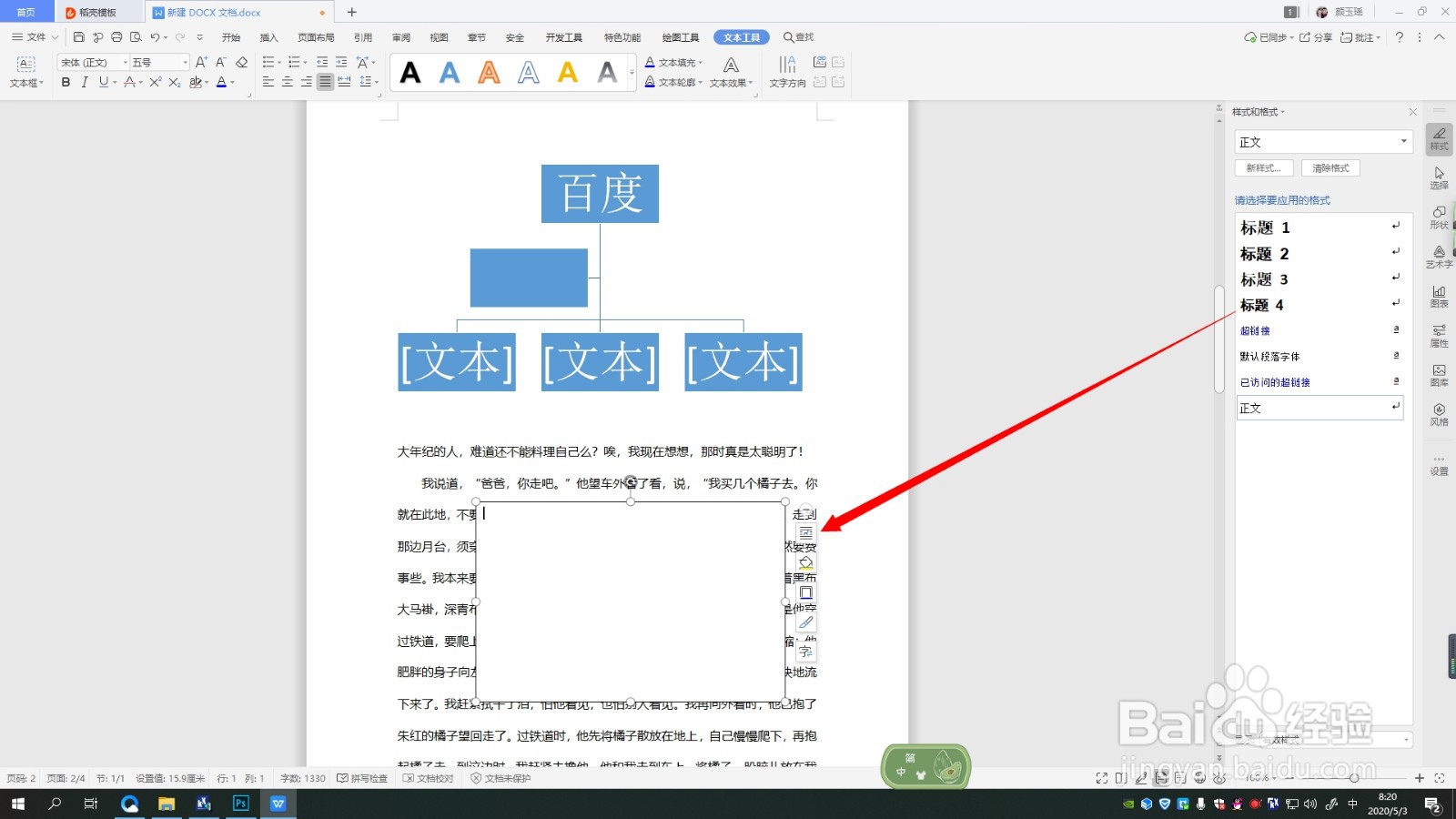Open the 选择 selection sidebar panel
This screenshot has width=1456, height=819.
coord(1439,178)
